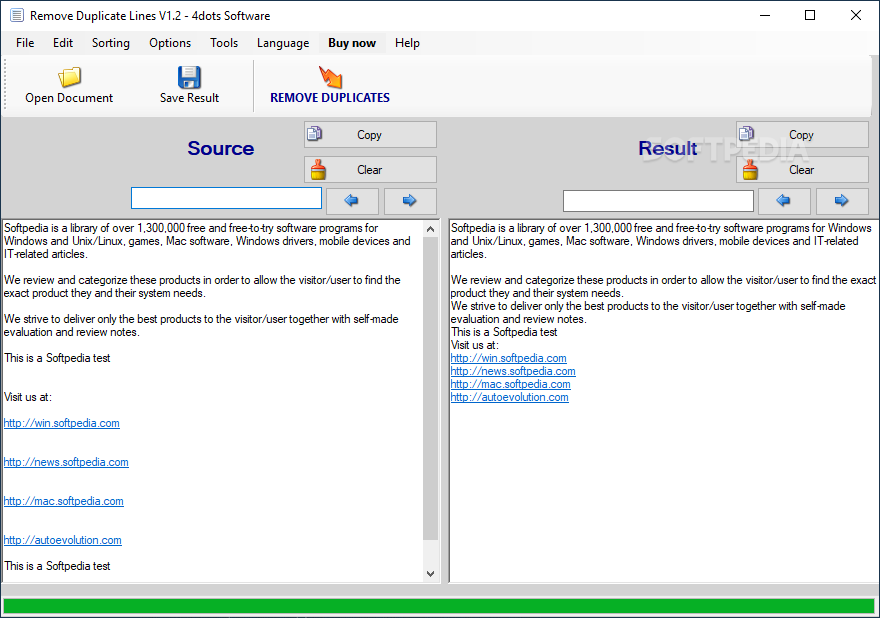
Task: Click the Save Result floppy disk icon
Action: (x=189, y=77)
